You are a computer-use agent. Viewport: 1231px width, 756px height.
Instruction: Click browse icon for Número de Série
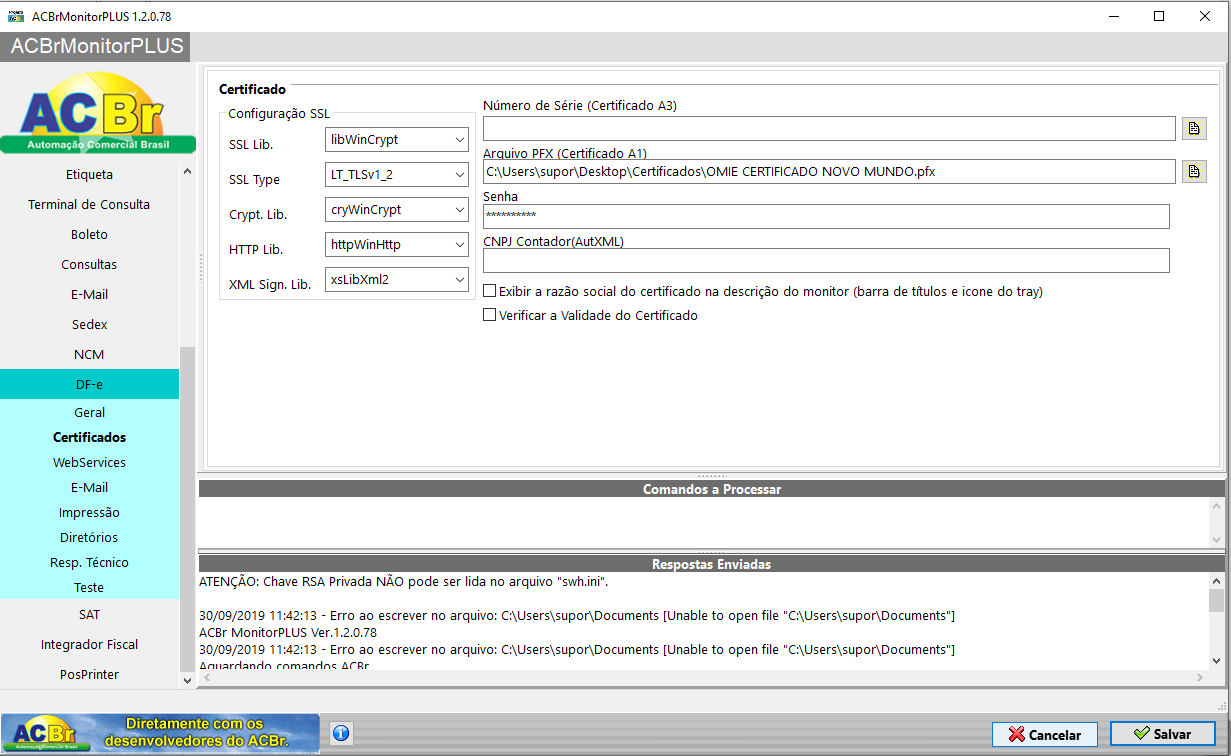[x=1194, y=128]
